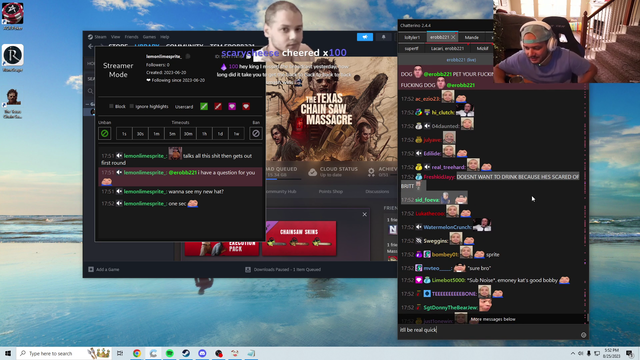
Task: Close the erobb221 tab with its X
Action: 453,37
